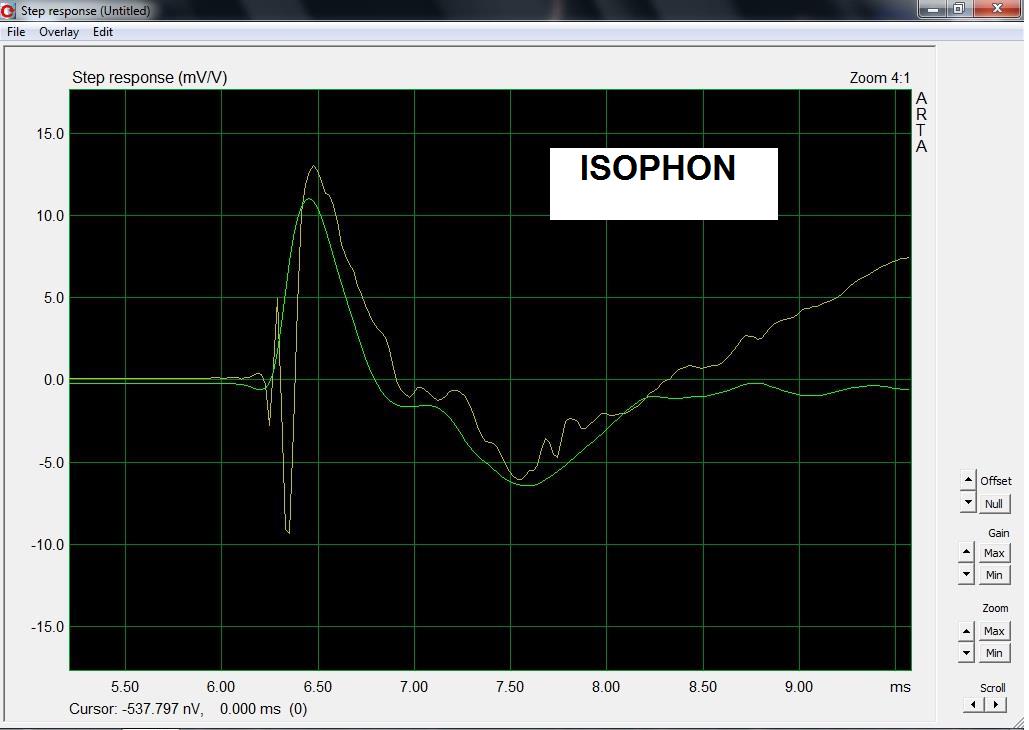Click the Offset up arrow

click(x=968, y=479)
